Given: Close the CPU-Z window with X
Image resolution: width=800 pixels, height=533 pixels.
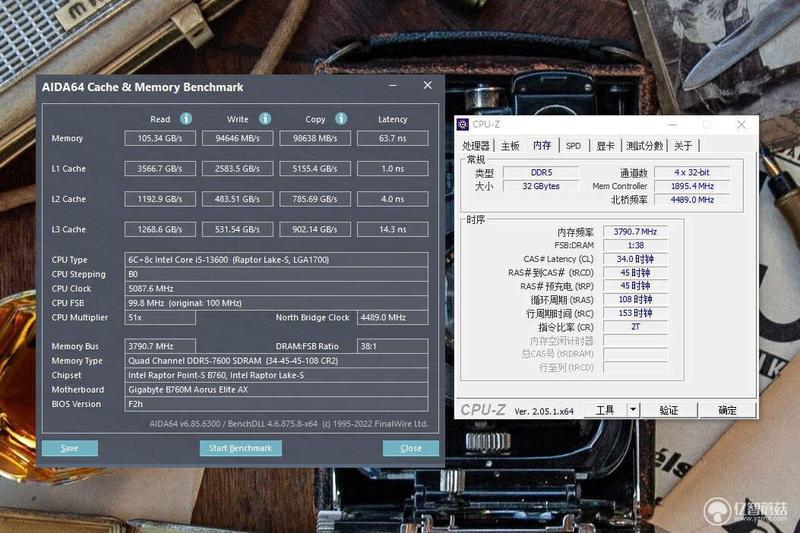Looking at the screenshot, I should tap(741, 124).
